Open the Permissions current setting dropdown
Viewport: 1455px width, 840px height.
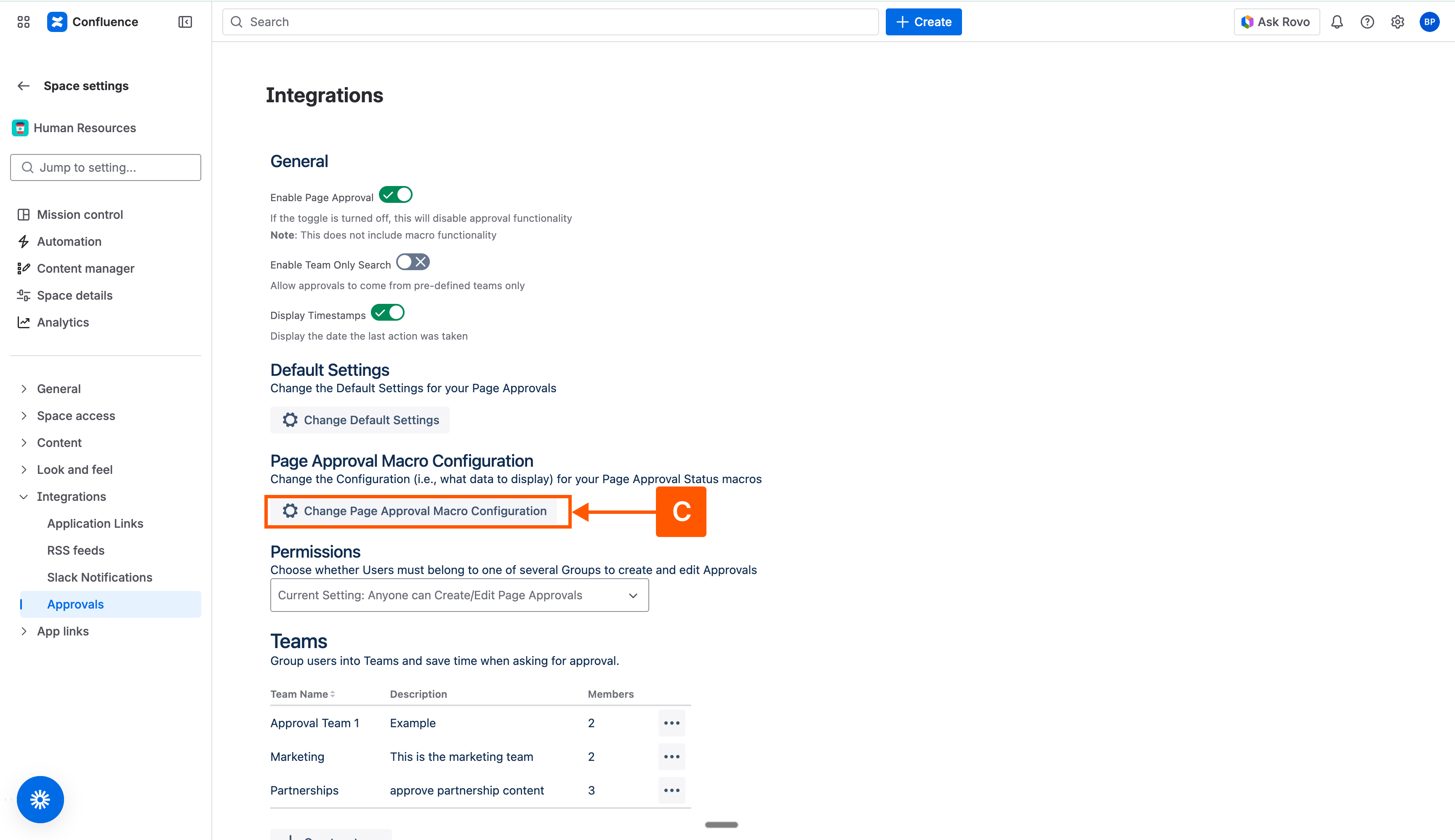459,595
